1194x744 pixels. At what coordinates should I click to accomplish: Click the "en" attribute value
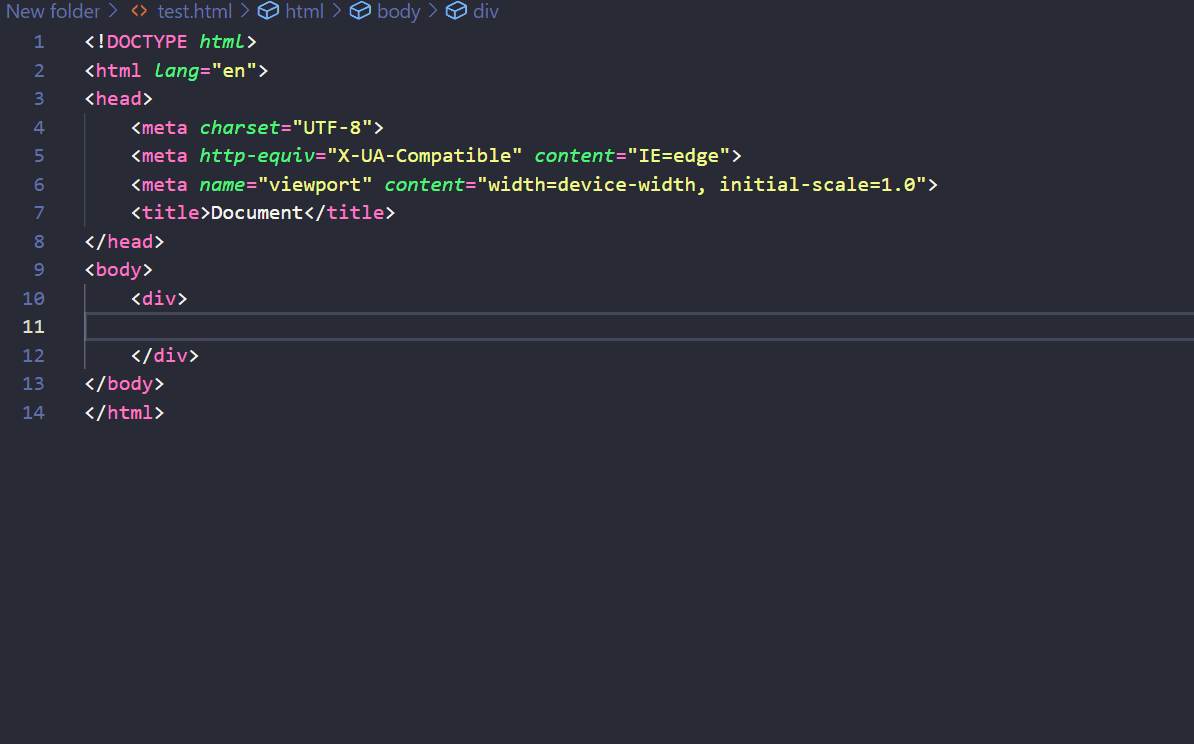coord(234,71)
